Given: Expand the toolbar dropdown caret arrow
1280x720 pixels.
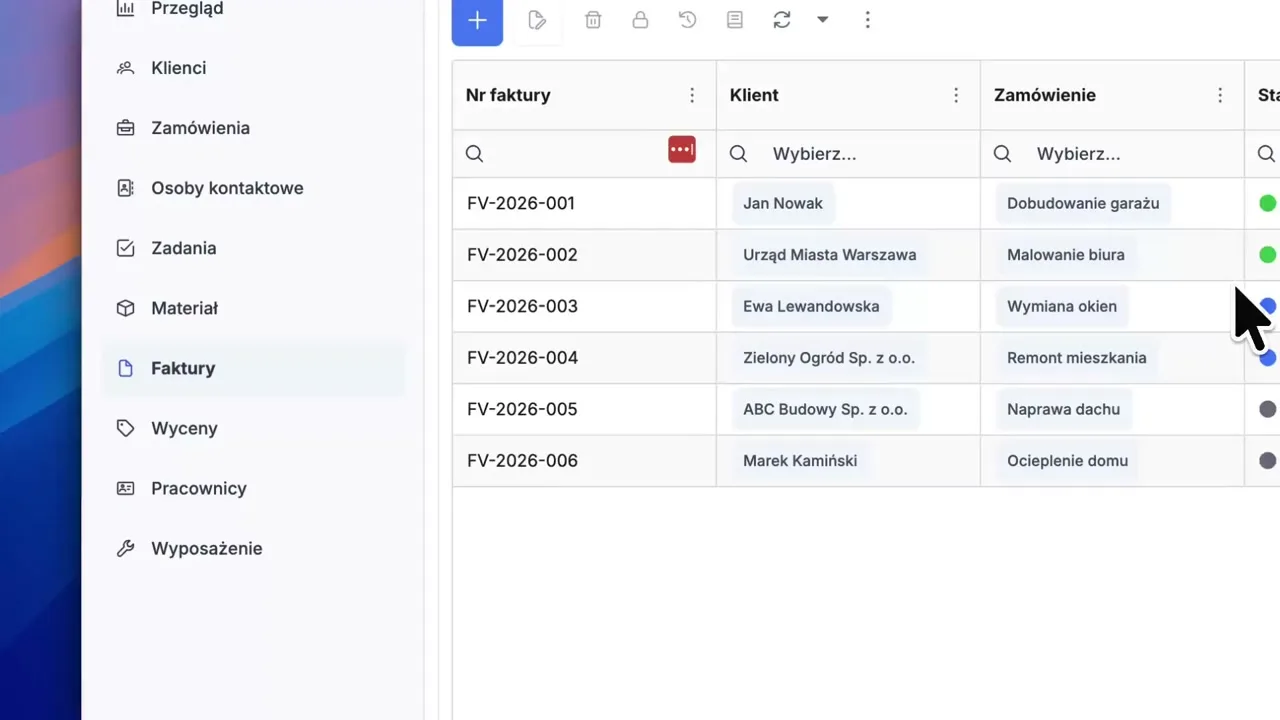Looking at the screenshot, I should pos(822,20).
